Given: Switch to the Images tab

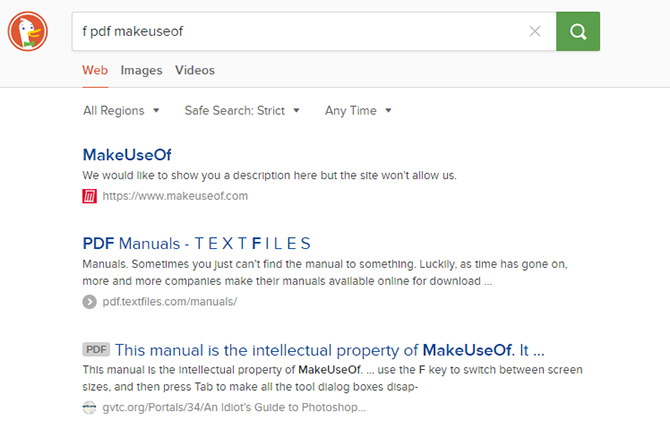Looking at the screenshot, I should pyautogui.click(x=141, y=70).
